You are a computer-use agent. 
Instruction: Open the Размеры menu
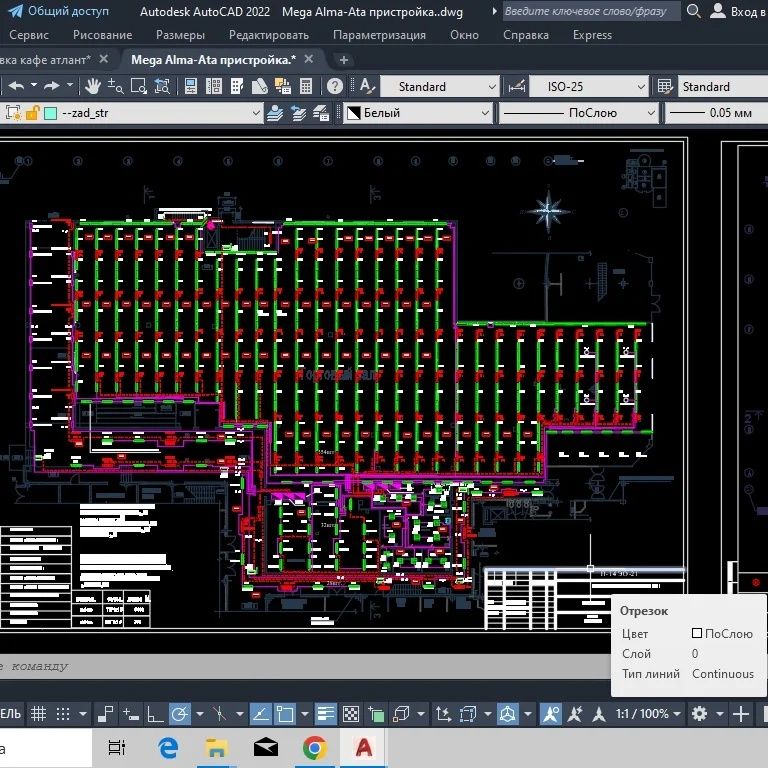[180, 35]
